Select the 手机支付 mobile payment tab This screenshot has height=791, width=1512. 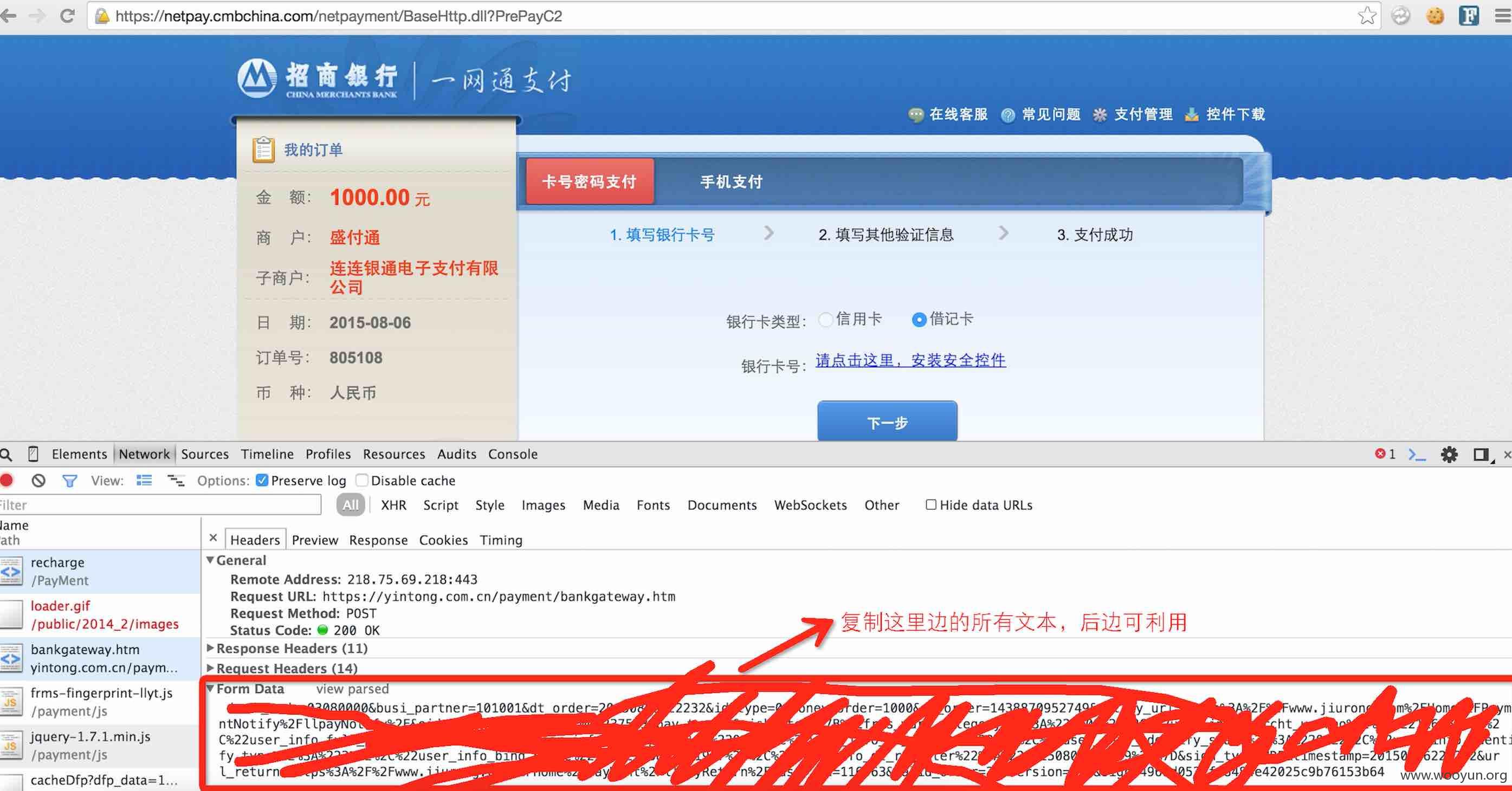[732, 182]
